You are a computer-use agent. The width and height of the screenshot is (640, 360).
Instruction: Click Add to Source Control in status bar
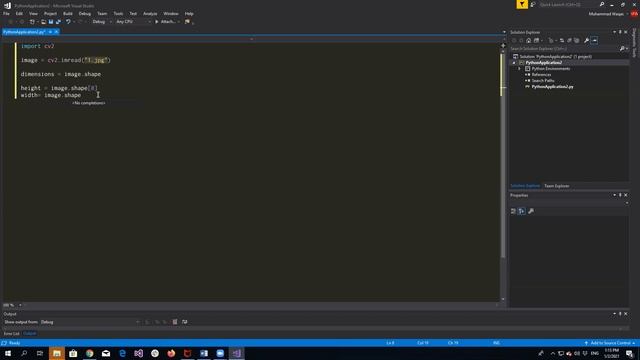click(x=610, y=343)
